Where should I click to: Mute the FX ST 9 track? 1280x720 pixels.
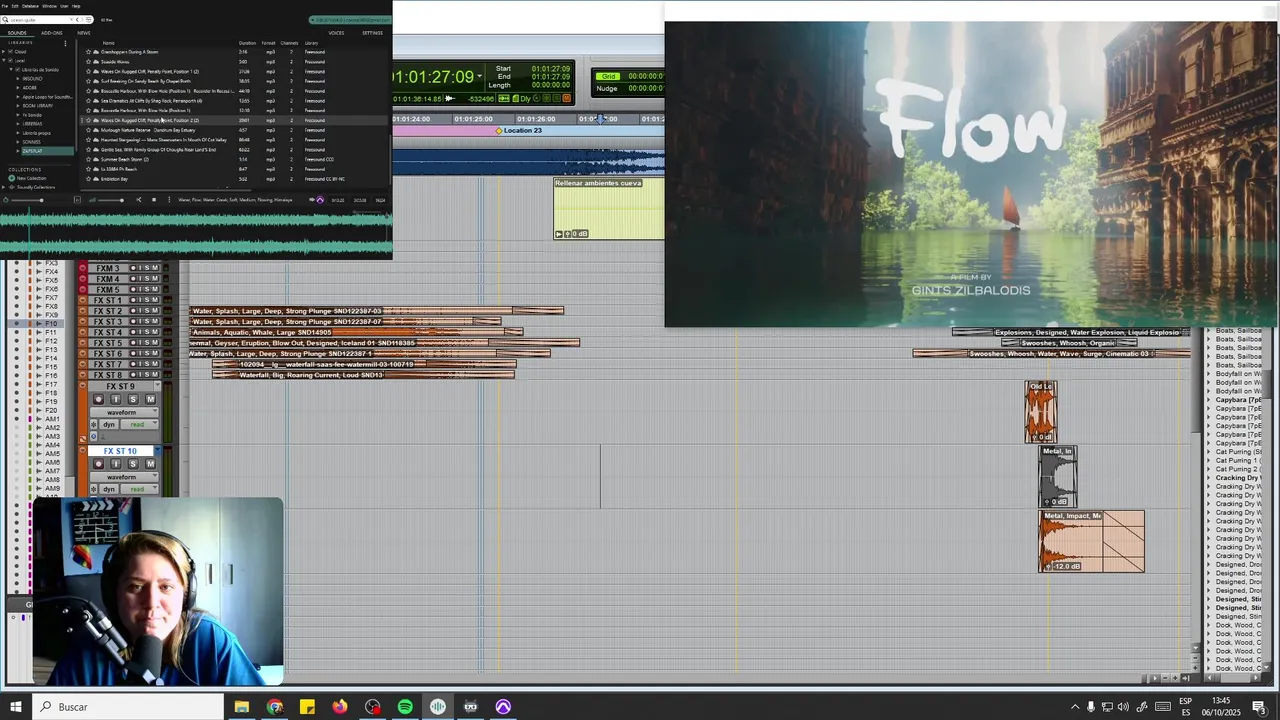pos(151,400)
